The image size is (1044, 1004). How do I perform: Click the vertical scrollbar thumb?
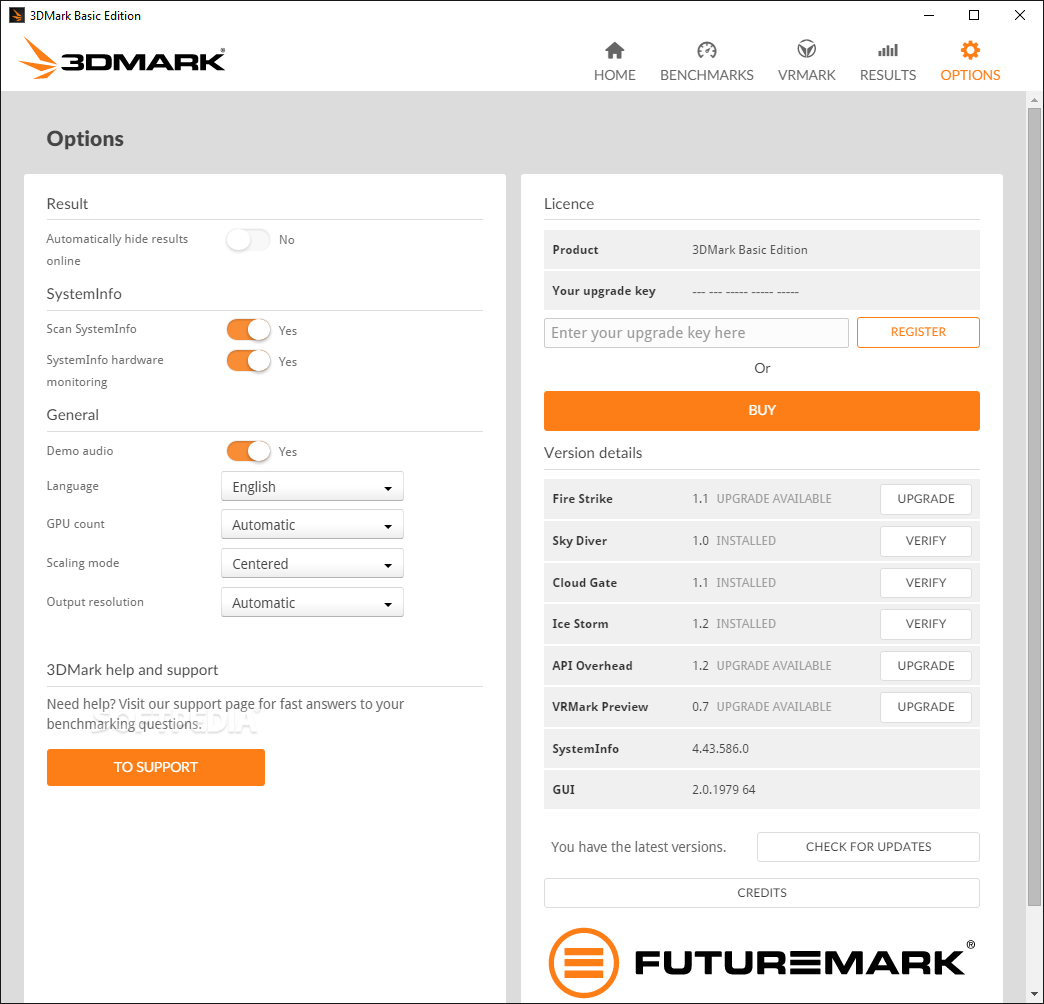[1034, 506]
